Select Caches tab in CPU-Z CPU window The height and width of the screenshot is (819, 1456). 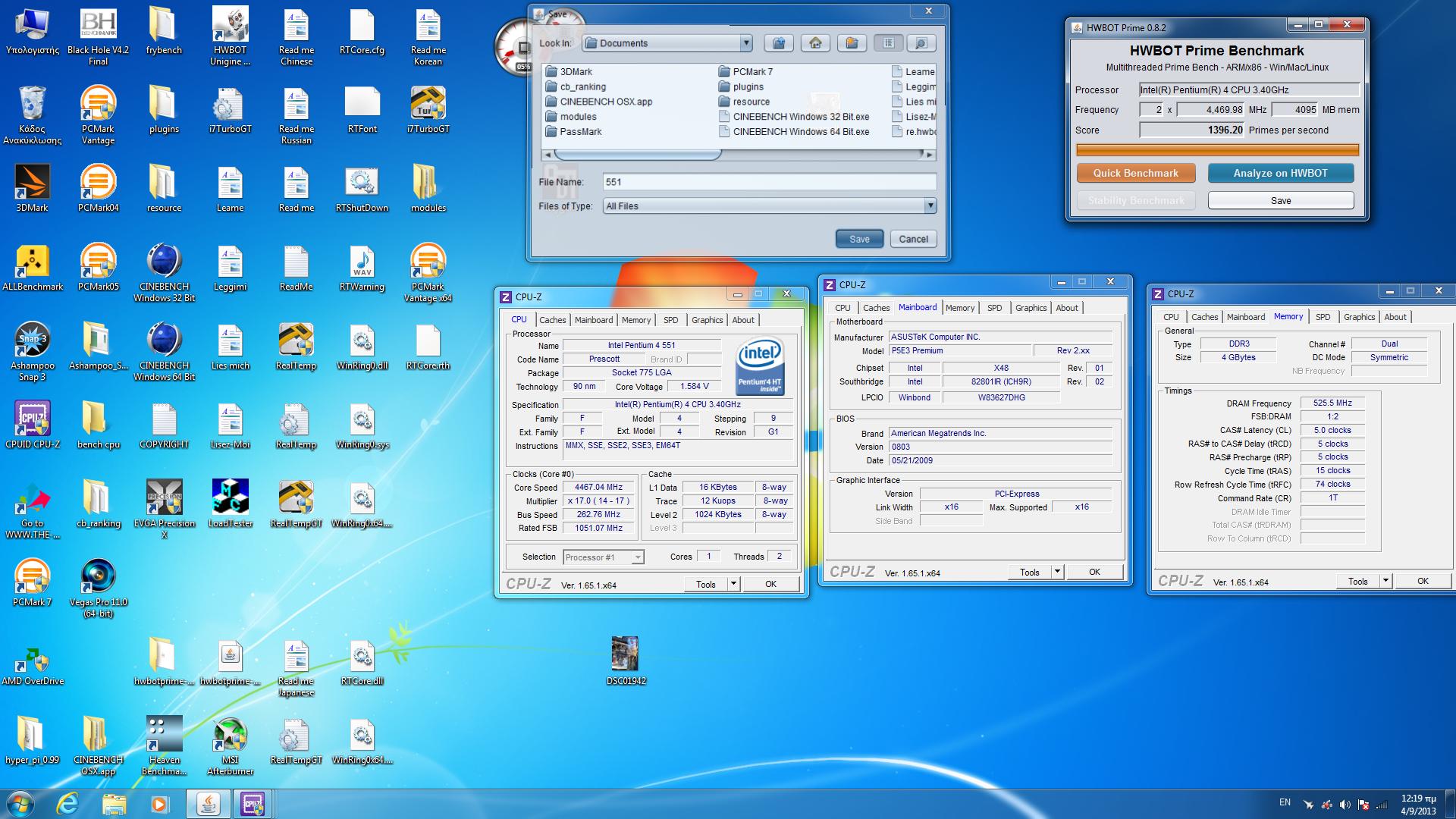552,320
